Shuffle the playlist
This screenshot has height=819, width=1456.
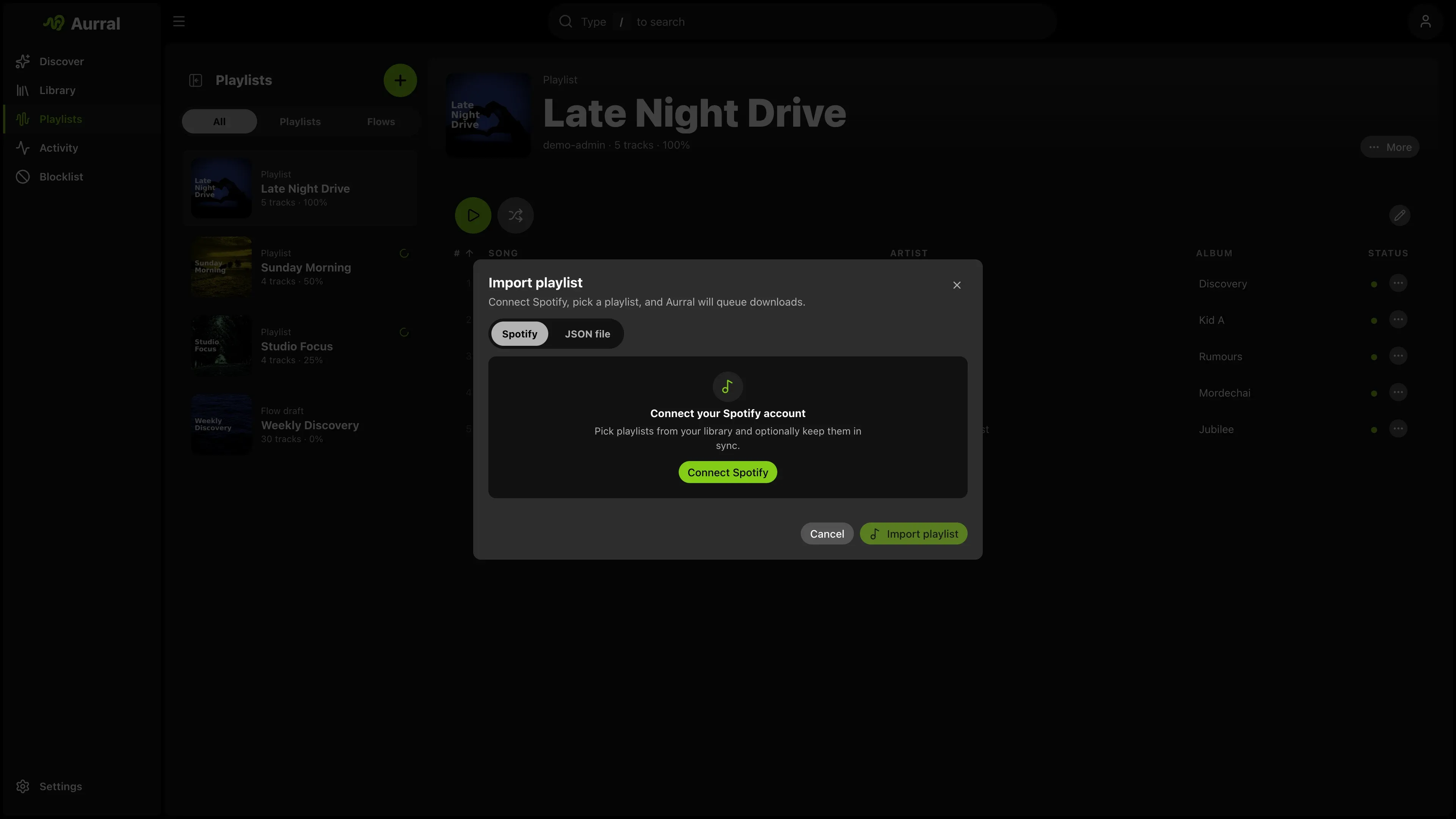pyautogui.click(x=516, y=215)
